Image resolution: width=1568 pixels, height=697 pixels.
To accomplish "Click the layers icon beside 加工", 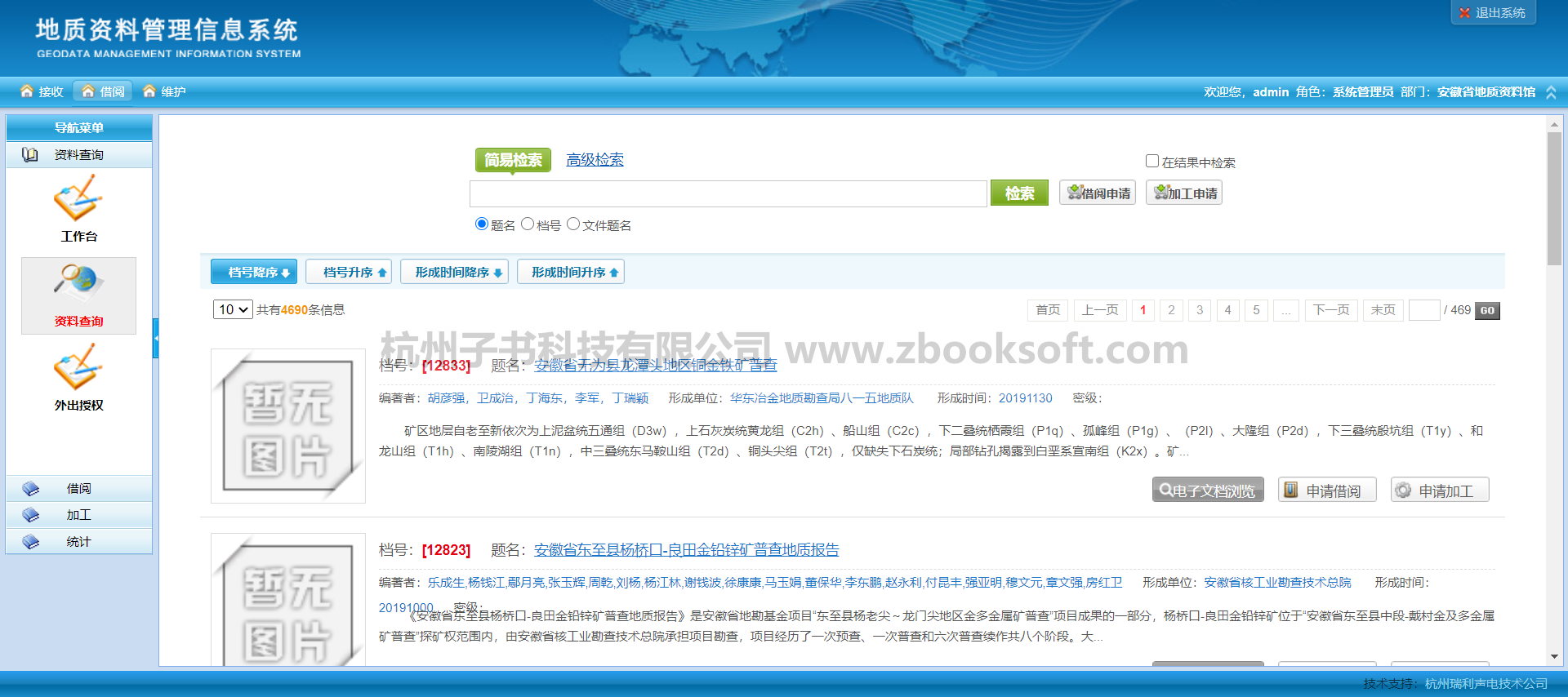I will 31,515.
